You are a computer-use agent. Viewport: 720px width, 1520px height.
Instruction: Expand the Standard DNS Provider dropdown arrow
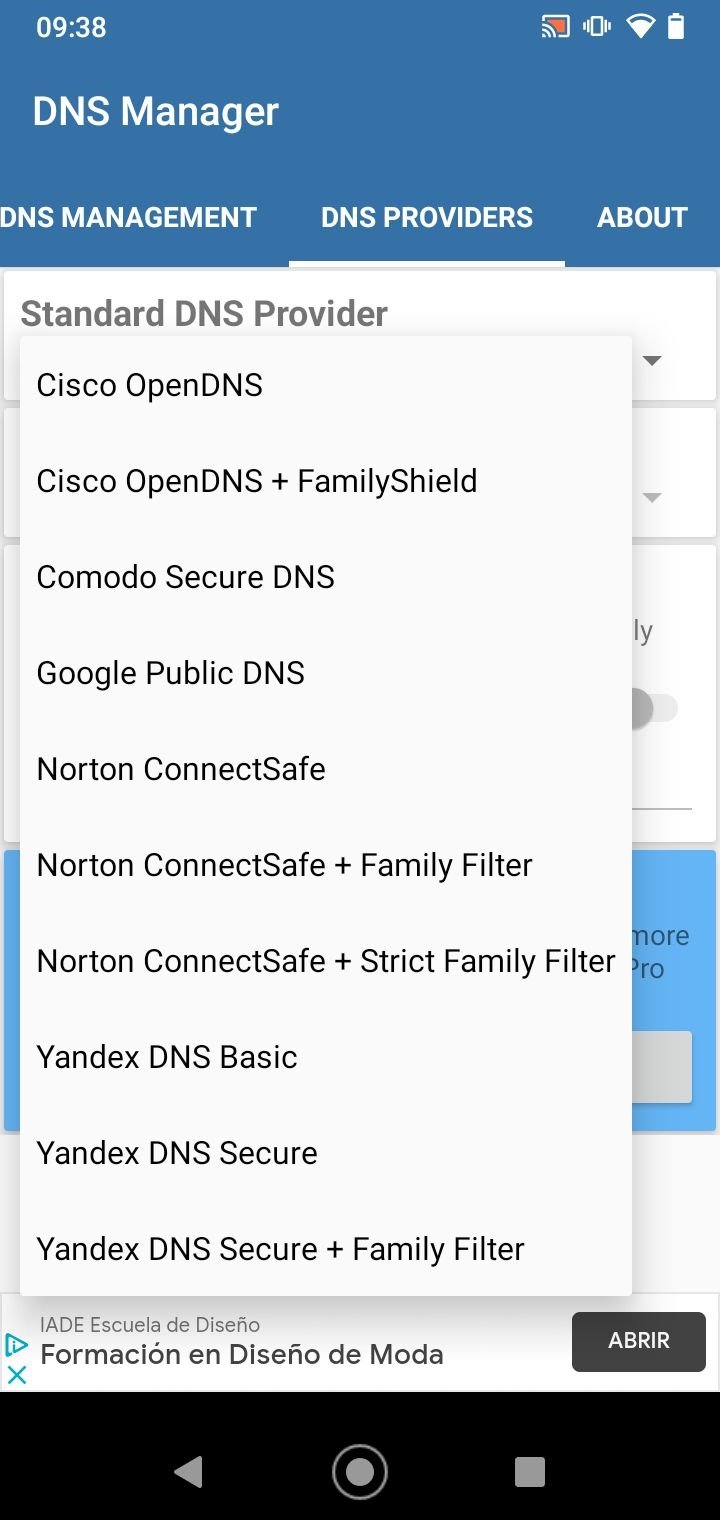[x=652, y=361]
